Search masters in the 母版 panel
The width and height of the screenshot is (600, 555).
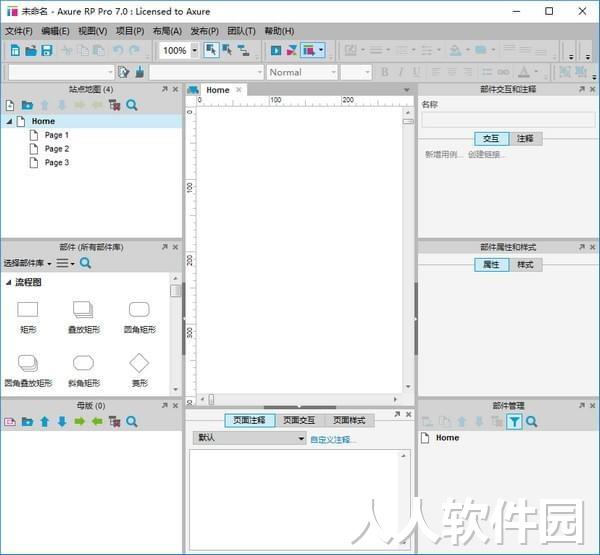[132, 422]
